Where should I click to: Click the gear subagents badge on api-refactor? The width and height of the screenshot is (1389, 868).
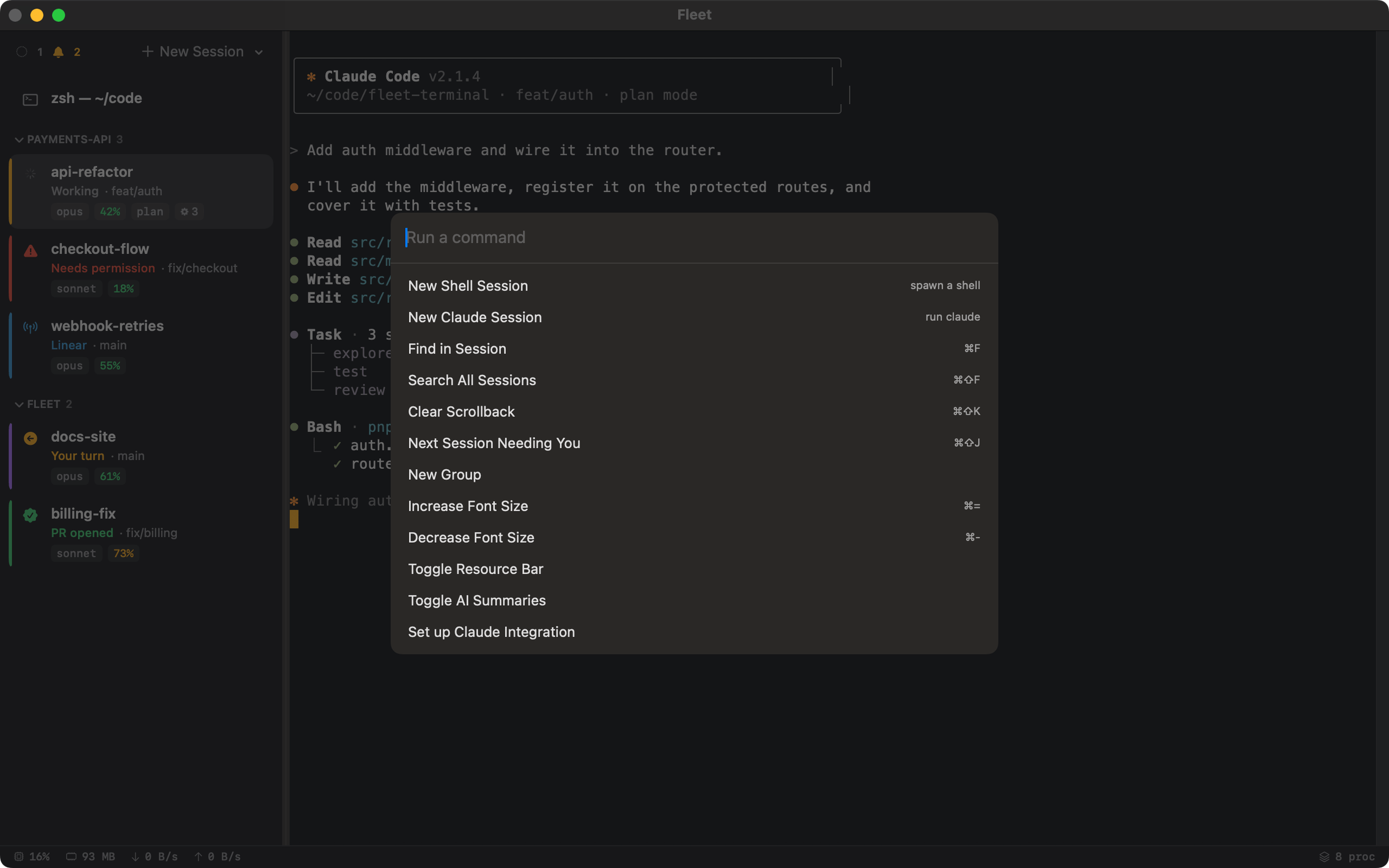tap(189, 212)
